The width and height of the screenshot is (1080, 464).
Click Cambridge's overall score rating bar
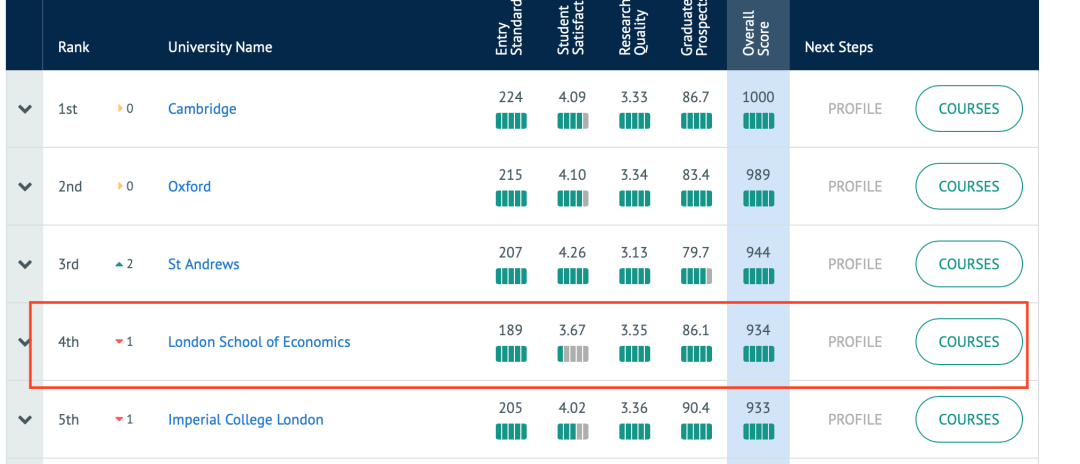coord(758,121)
